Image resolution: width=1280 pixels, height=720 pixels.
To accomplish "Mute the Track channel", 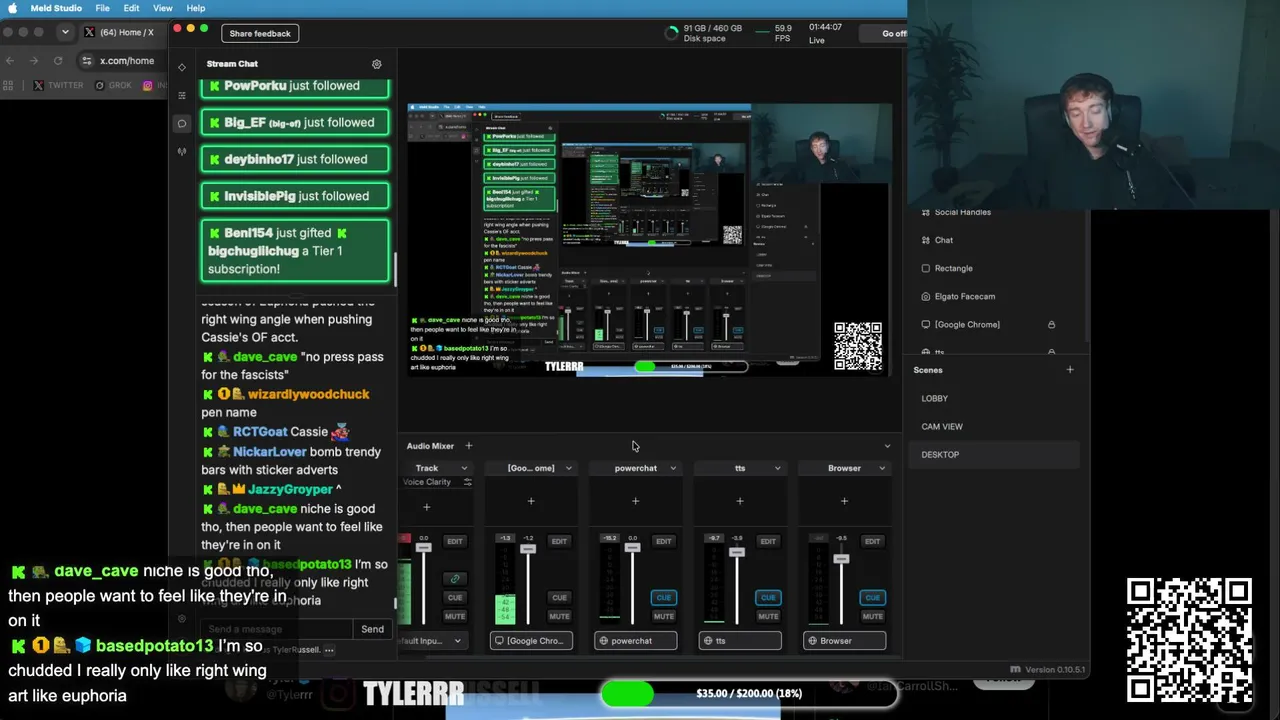I will (455, 616).
